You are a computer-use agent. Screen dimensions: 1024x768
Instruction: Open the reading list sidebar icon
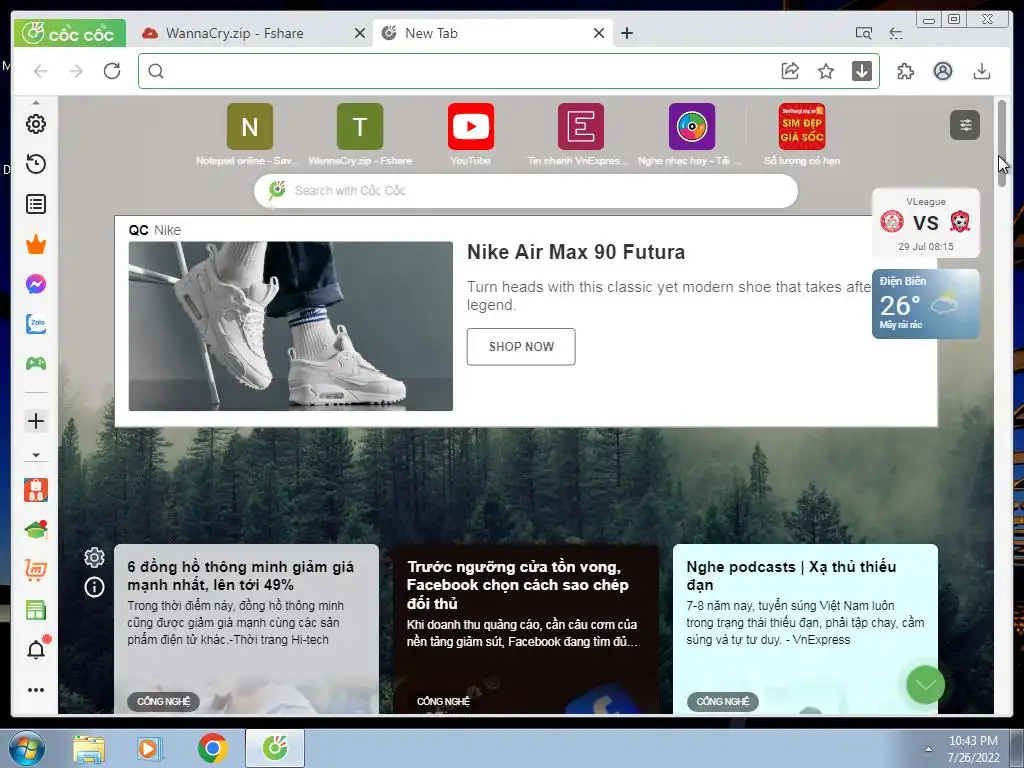tap(36, 204)
